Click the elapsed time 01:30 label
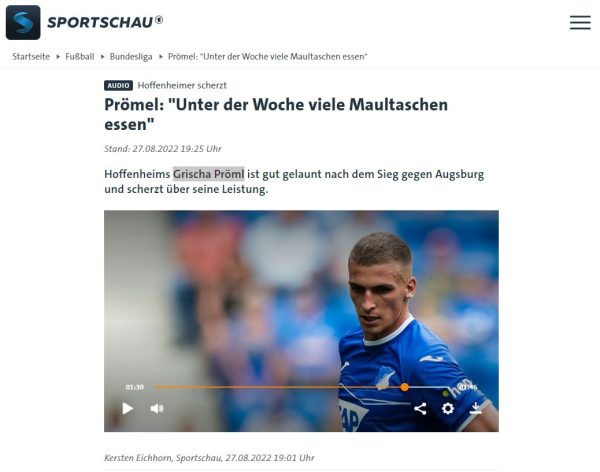 click(x=135, y=387)
